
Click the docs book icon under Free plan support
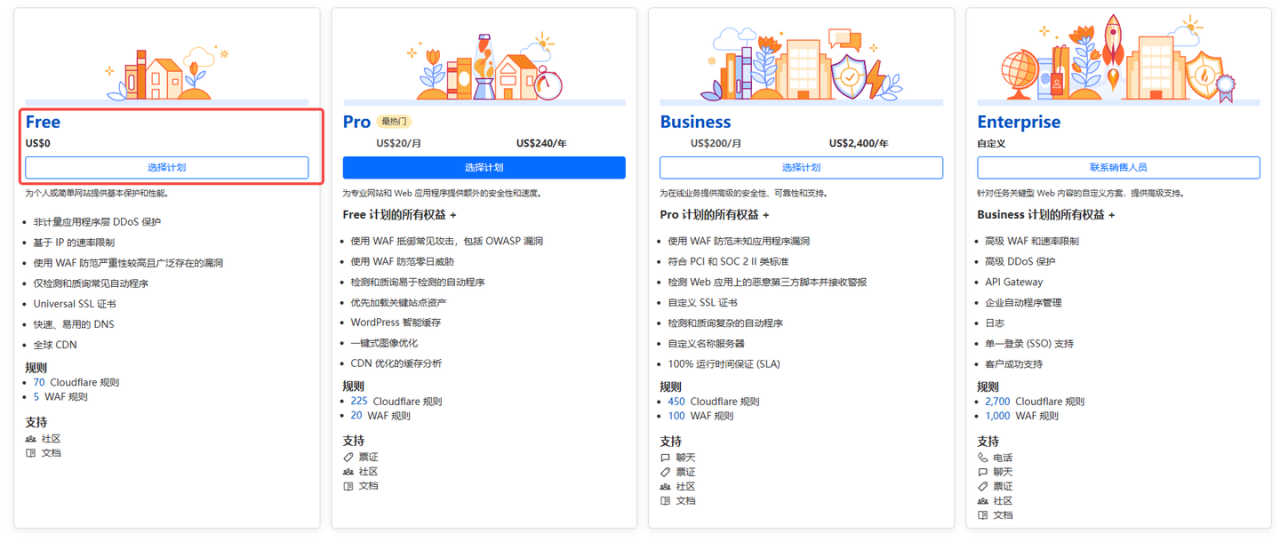click(30, 452)
